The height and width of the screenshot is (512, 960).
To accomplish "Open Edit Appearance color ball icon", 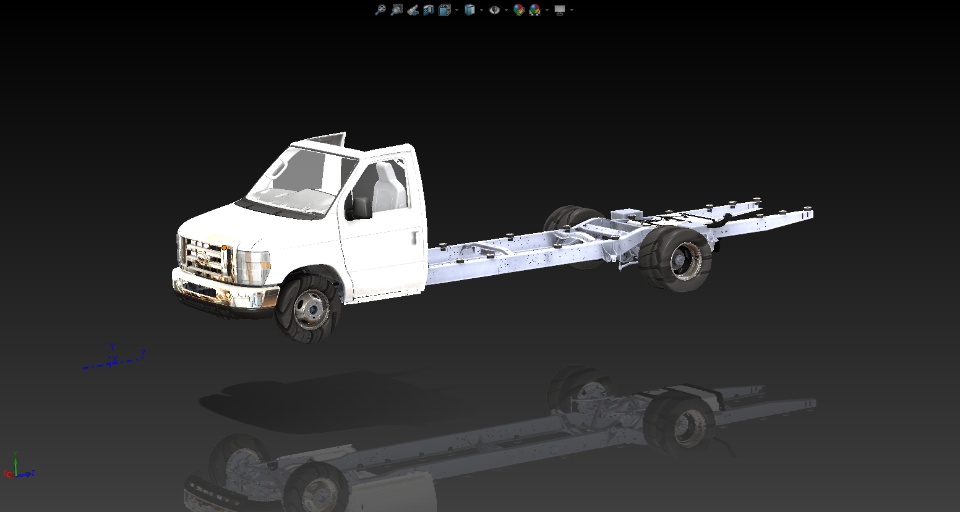I will [x=519, y=10].
